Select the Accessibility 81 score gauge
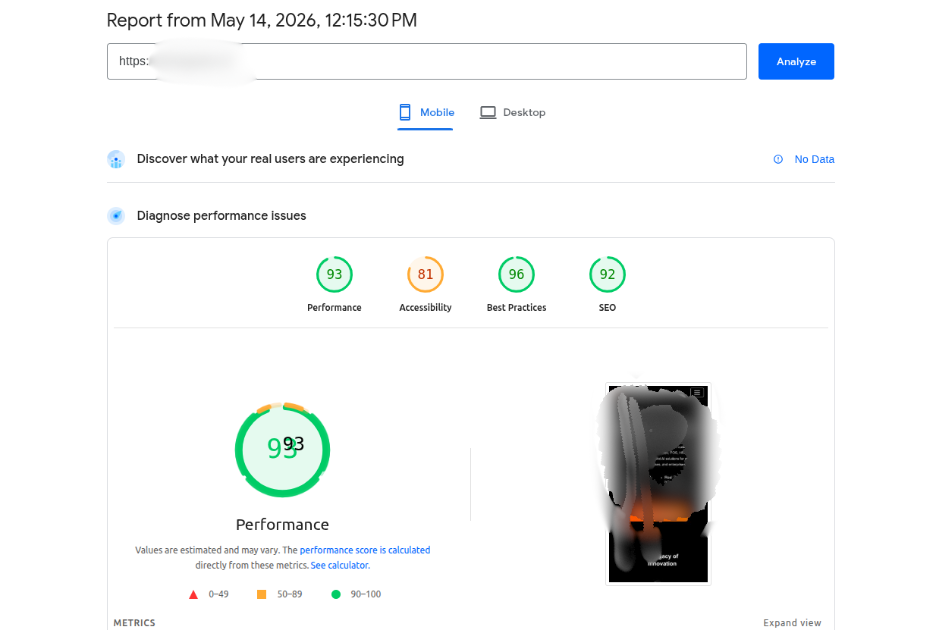Screen dimensions: 936x630 (x=425, y=274)
